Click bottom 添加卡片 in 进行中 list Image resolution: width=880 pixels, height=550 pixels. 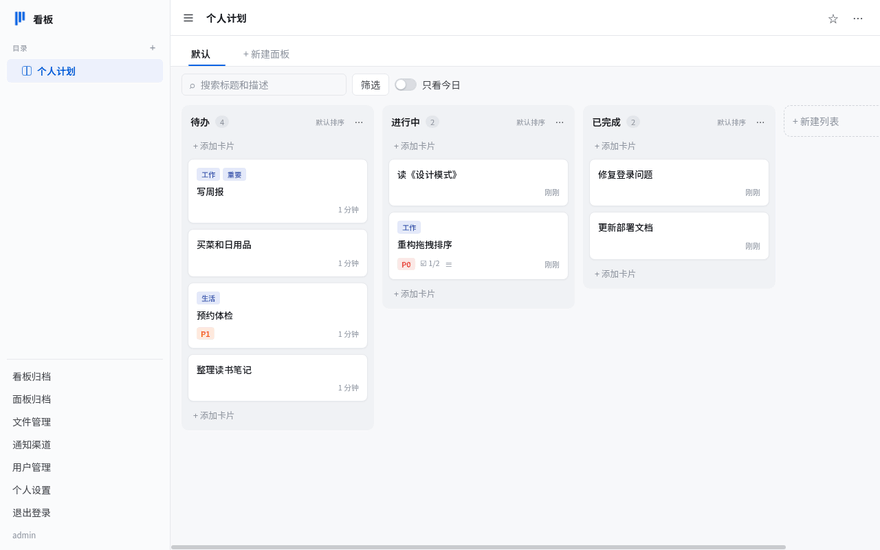coord(414,294)
